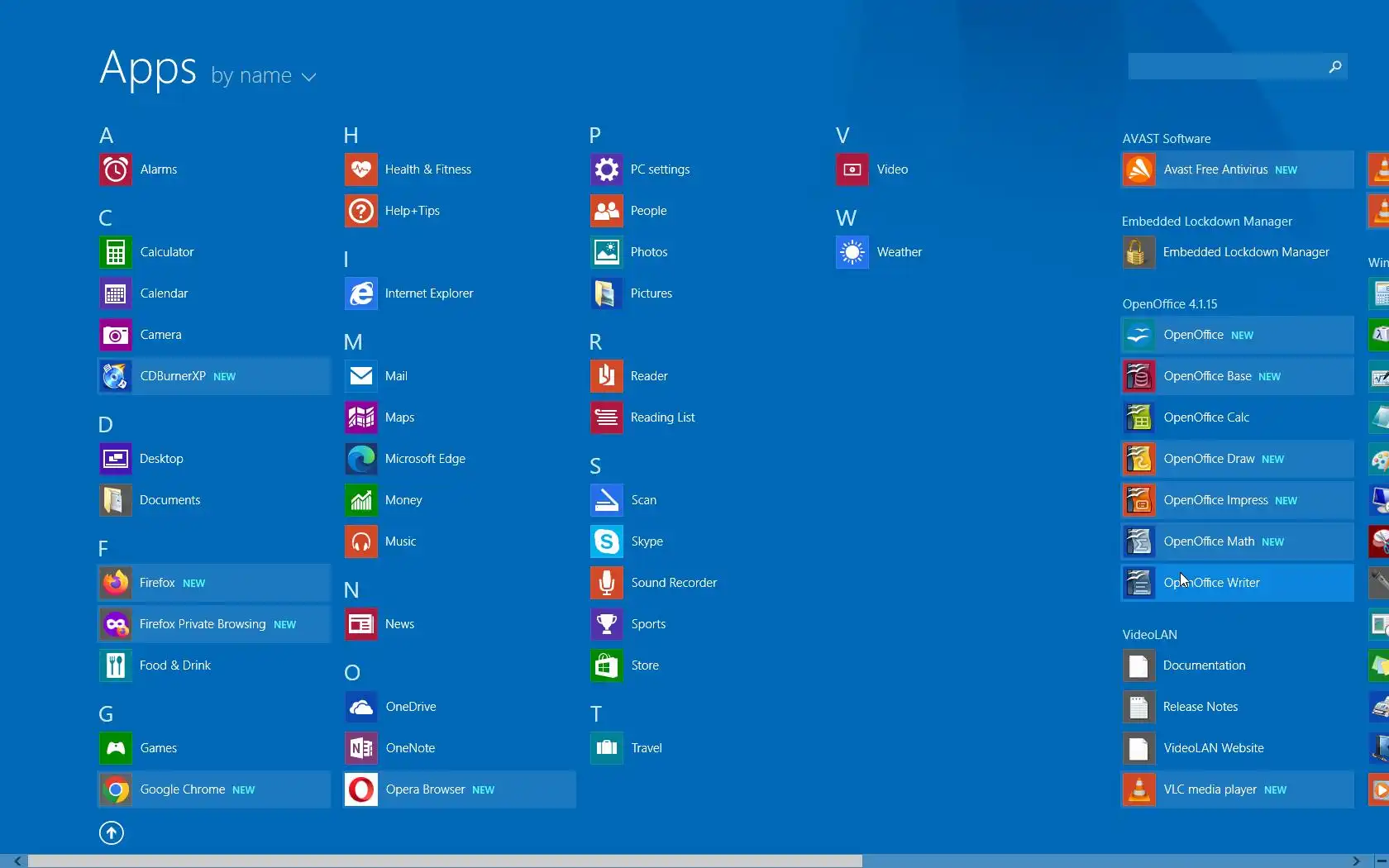Click the up-arrow button to return to Start
Screen dimensions: 1389x868
click(x=112, y=832)
